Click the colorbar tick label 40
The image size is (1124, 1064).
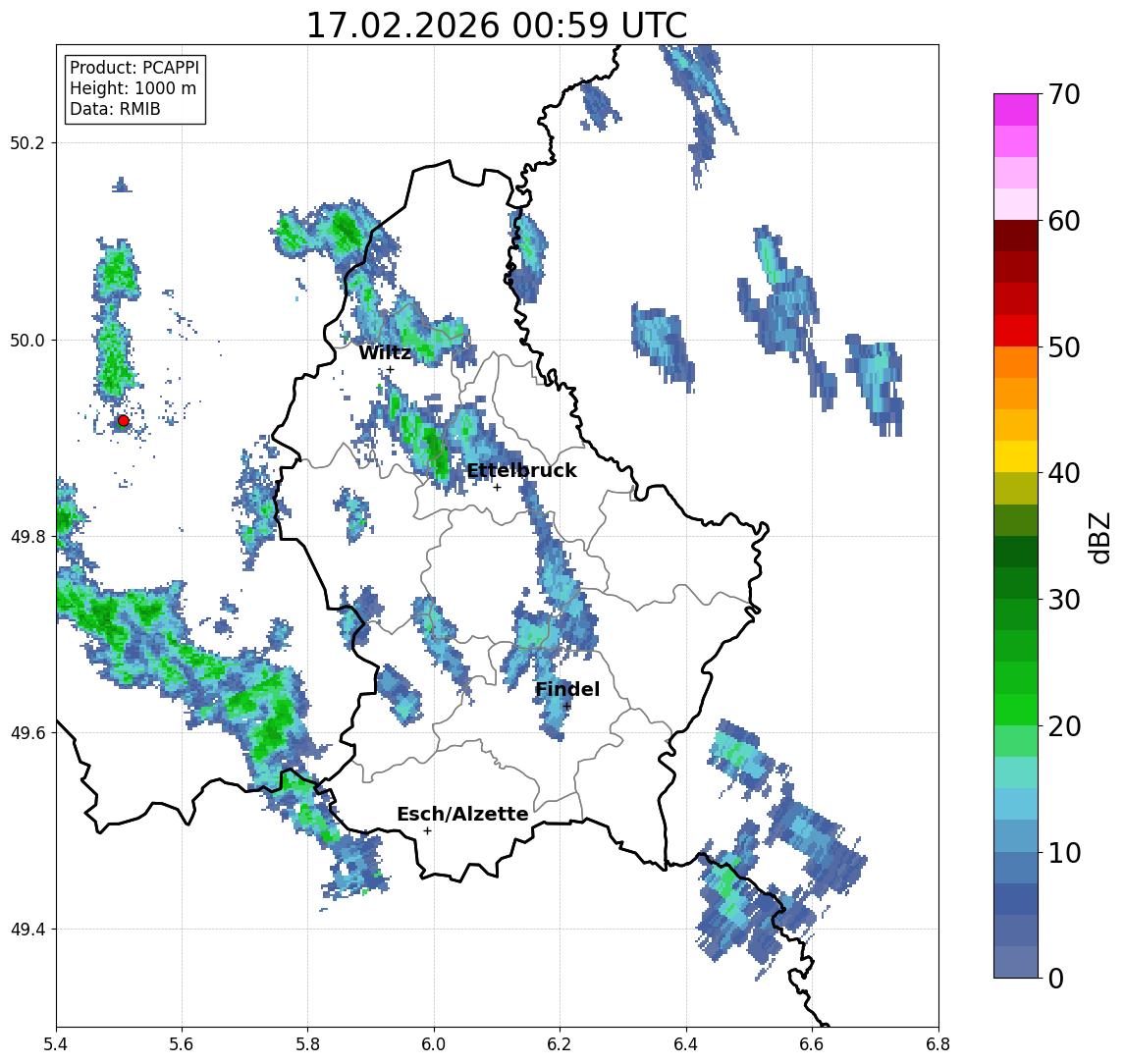pyautogui.click(x=1063, y=473)
